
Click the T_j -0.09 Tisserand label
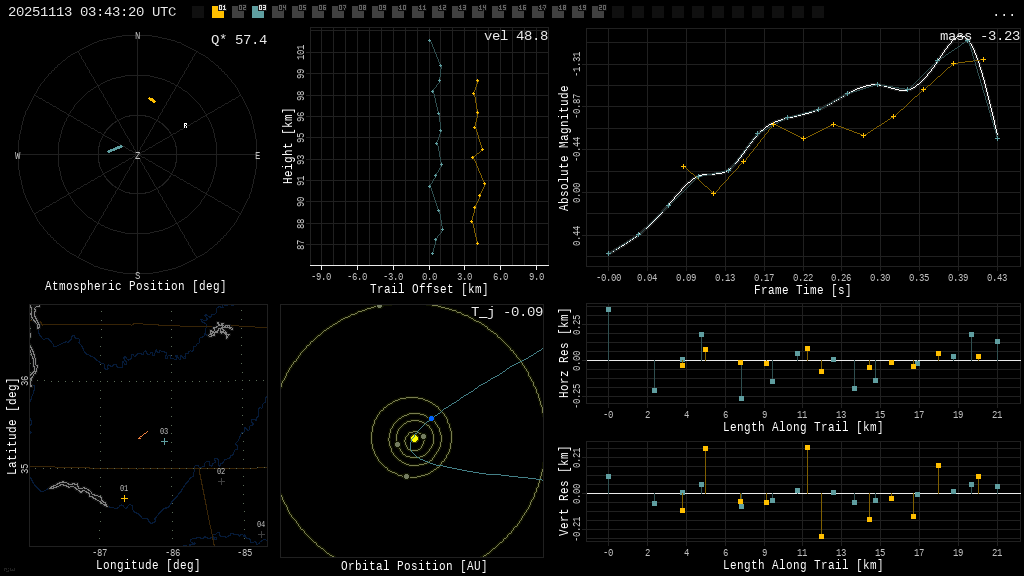click(507, 312)
